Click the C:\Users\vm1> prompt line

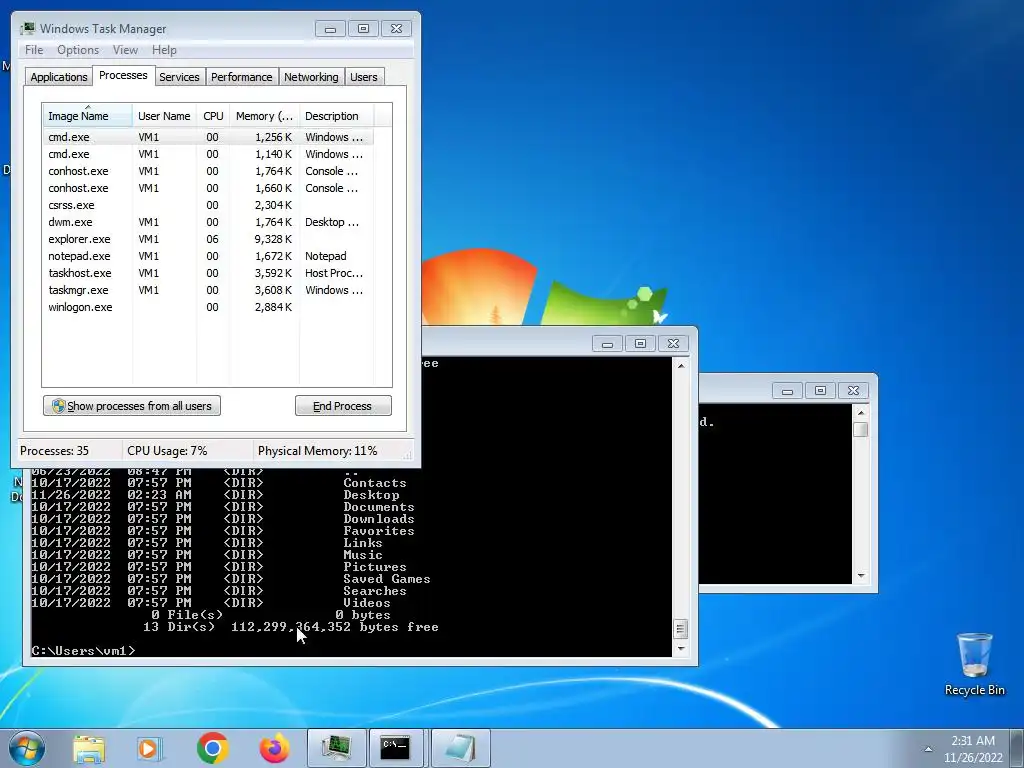pos(84,650)
